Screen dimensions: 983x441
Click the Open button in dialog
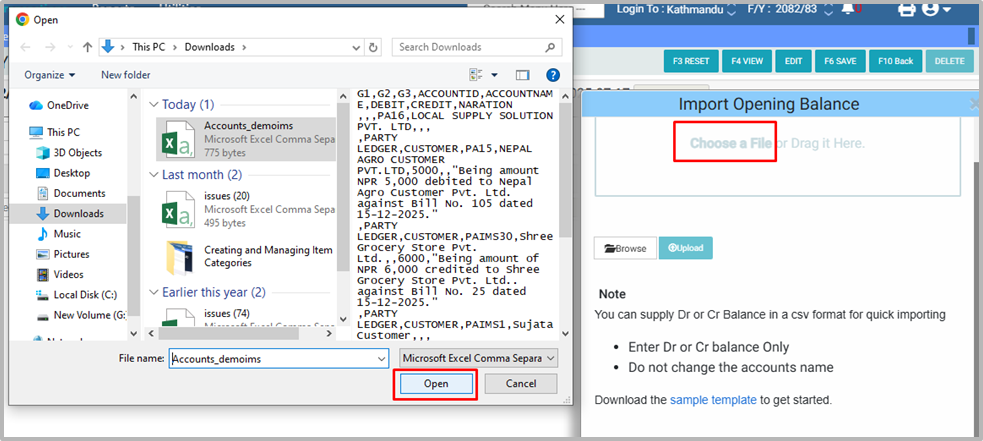pyautogui.click(x=436, y=384)
